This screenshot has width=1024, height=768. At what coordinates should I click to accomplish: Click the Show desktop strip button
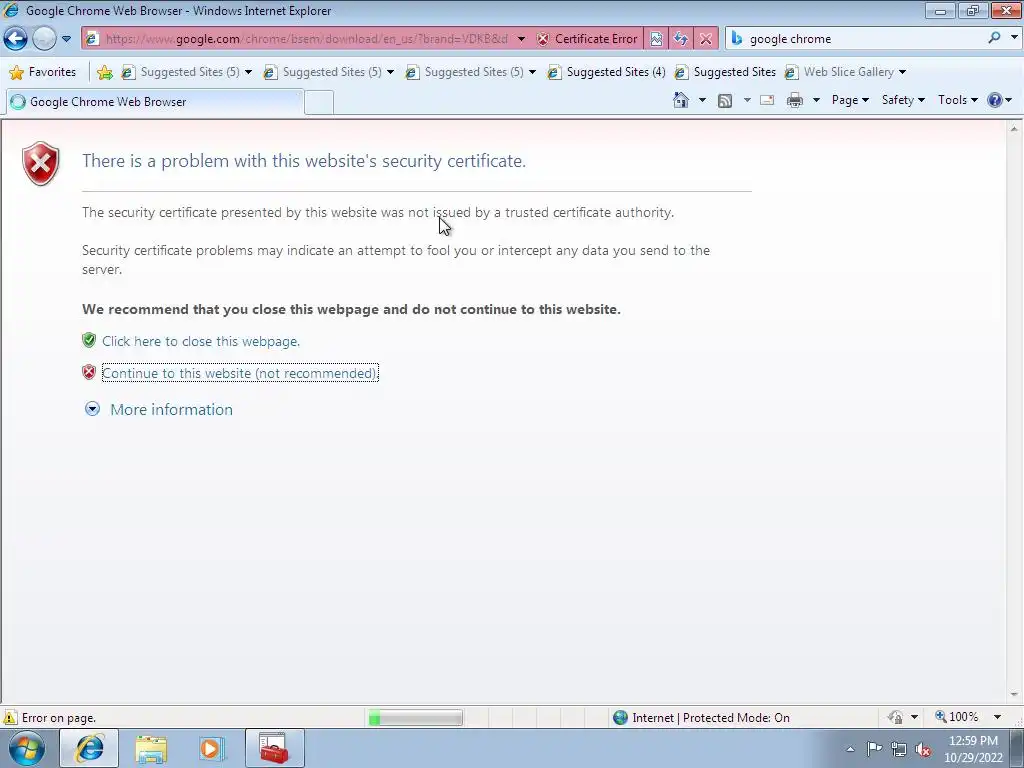click(x=1017, y=748)
